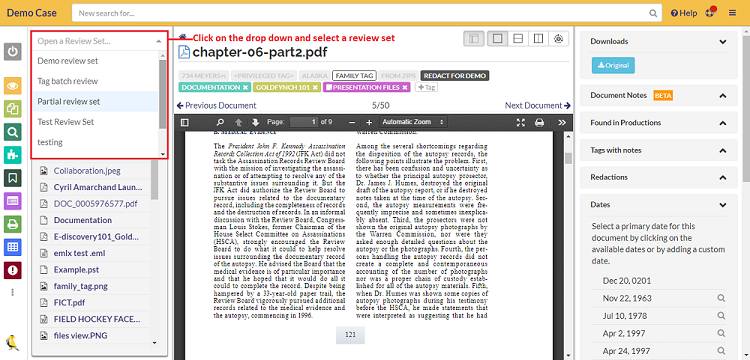Click the find magnifier in PDF toolbar

pos(220,122)
